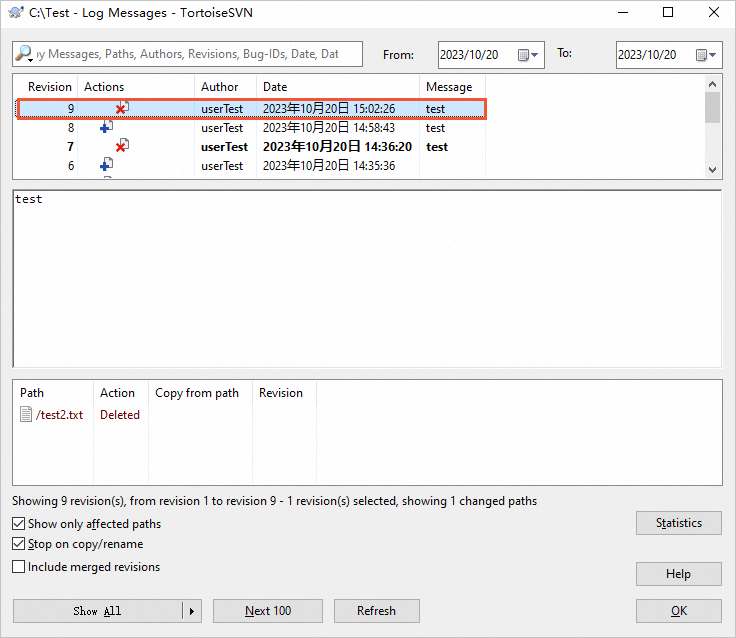Click the deleted action icon in revision 7
This screenshot has width=736, height=638.
(122, 146)
